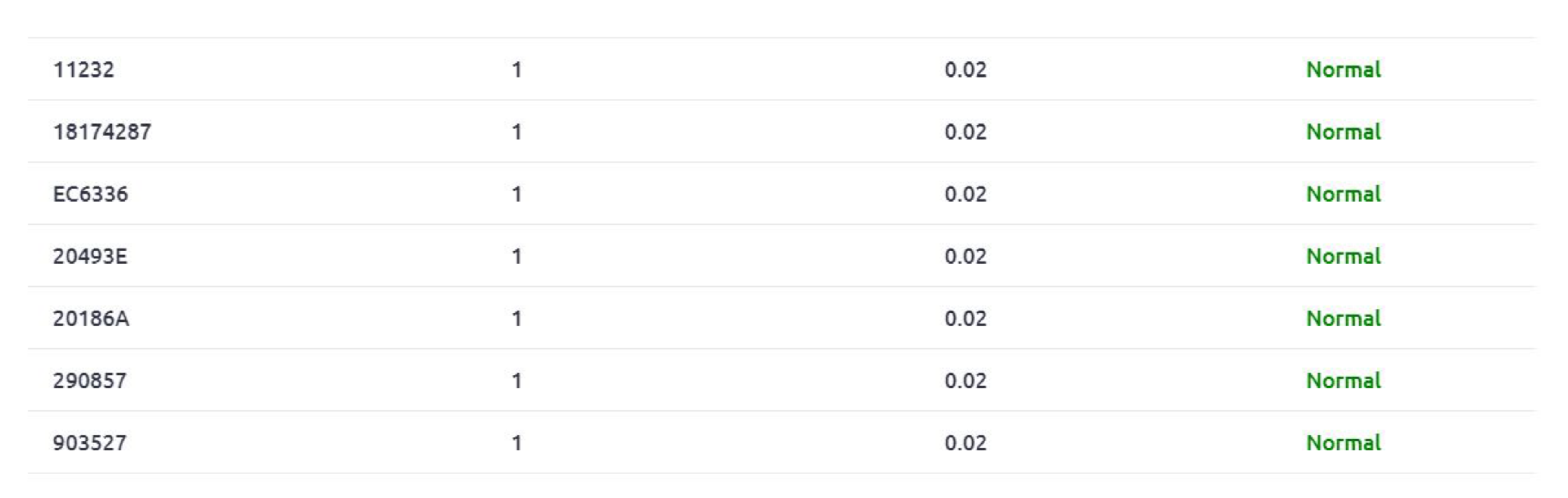1568x498 pixels.
Task: Click the 0.02 value for 903527
Action: (x=965, y=443)
